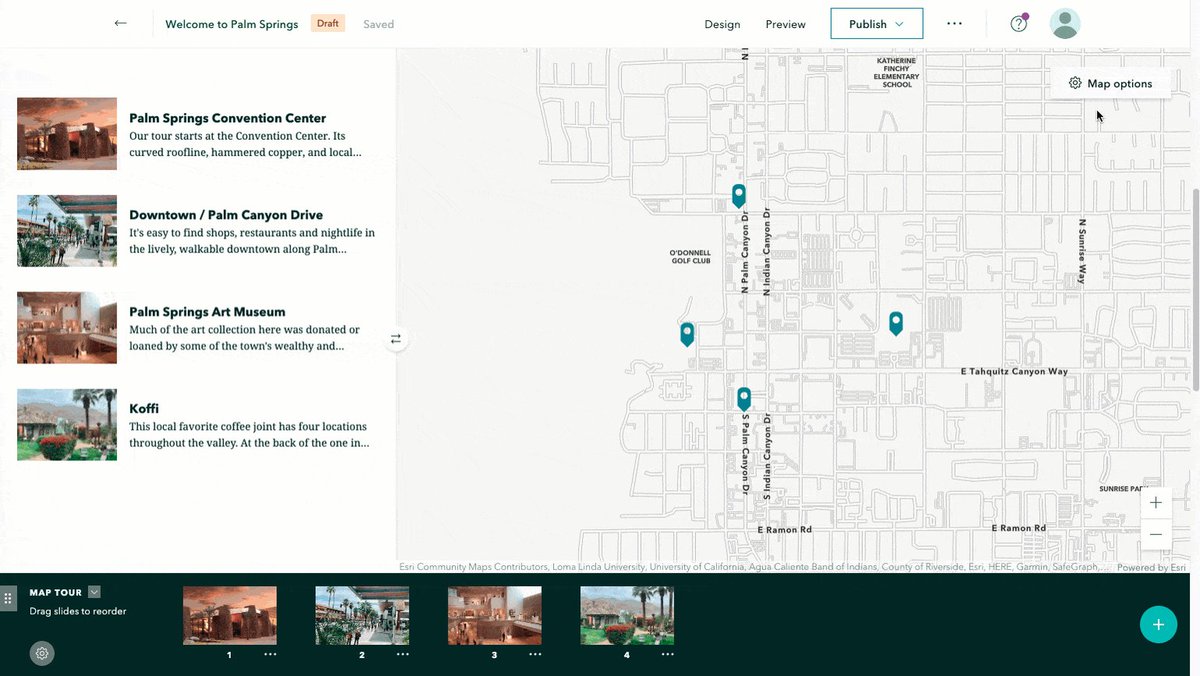Viewport: 1200px width, 676px height.
Task: Select the map marker near E Tahquitz Canyon Way
Action: click(895, 325)
